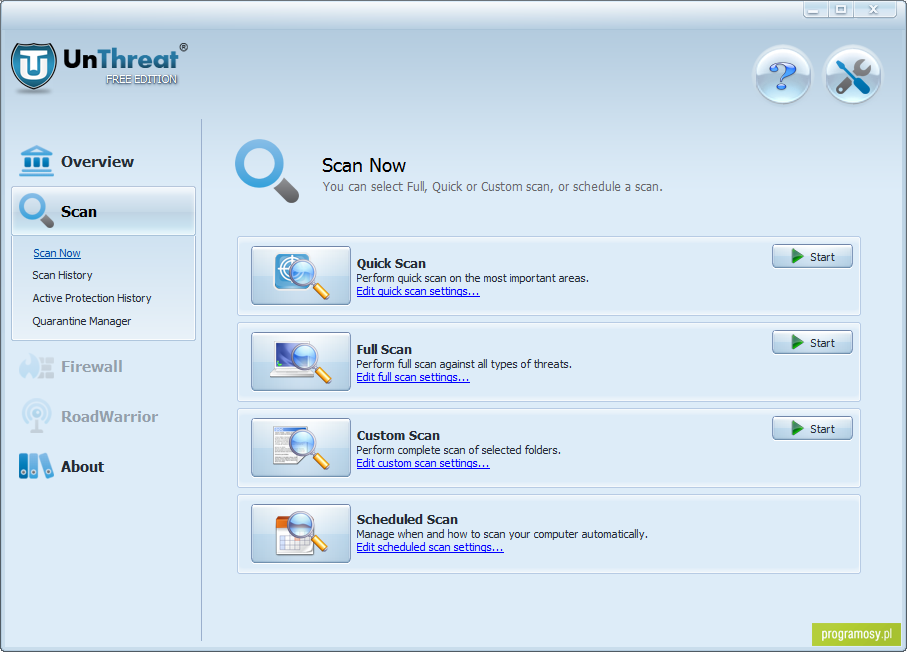Open Edit quick scan settings link

tap(418, 292)
